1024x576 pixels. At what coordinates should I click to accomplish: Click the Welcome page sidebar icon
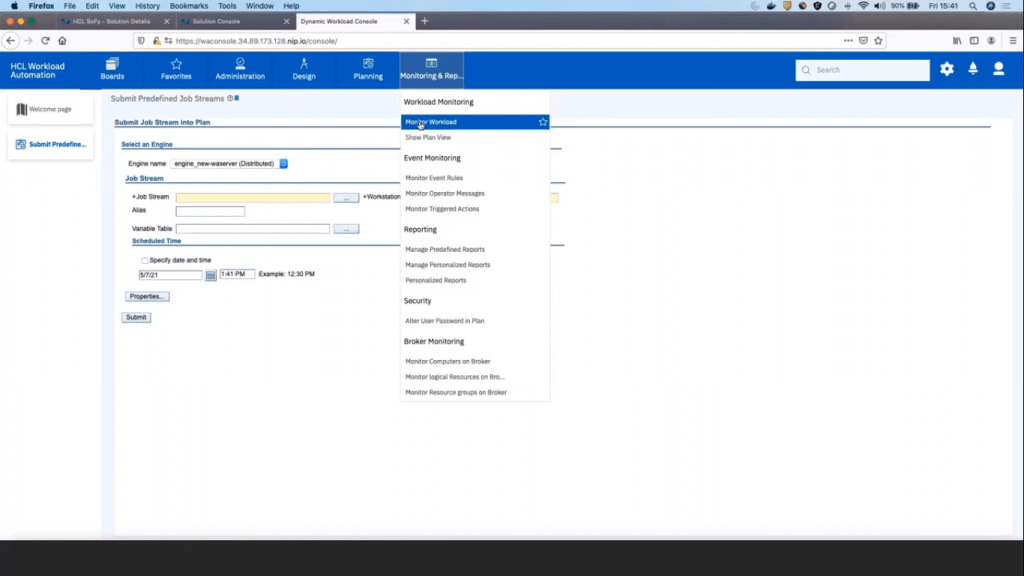pyautogui.click(x=22, y=108)
